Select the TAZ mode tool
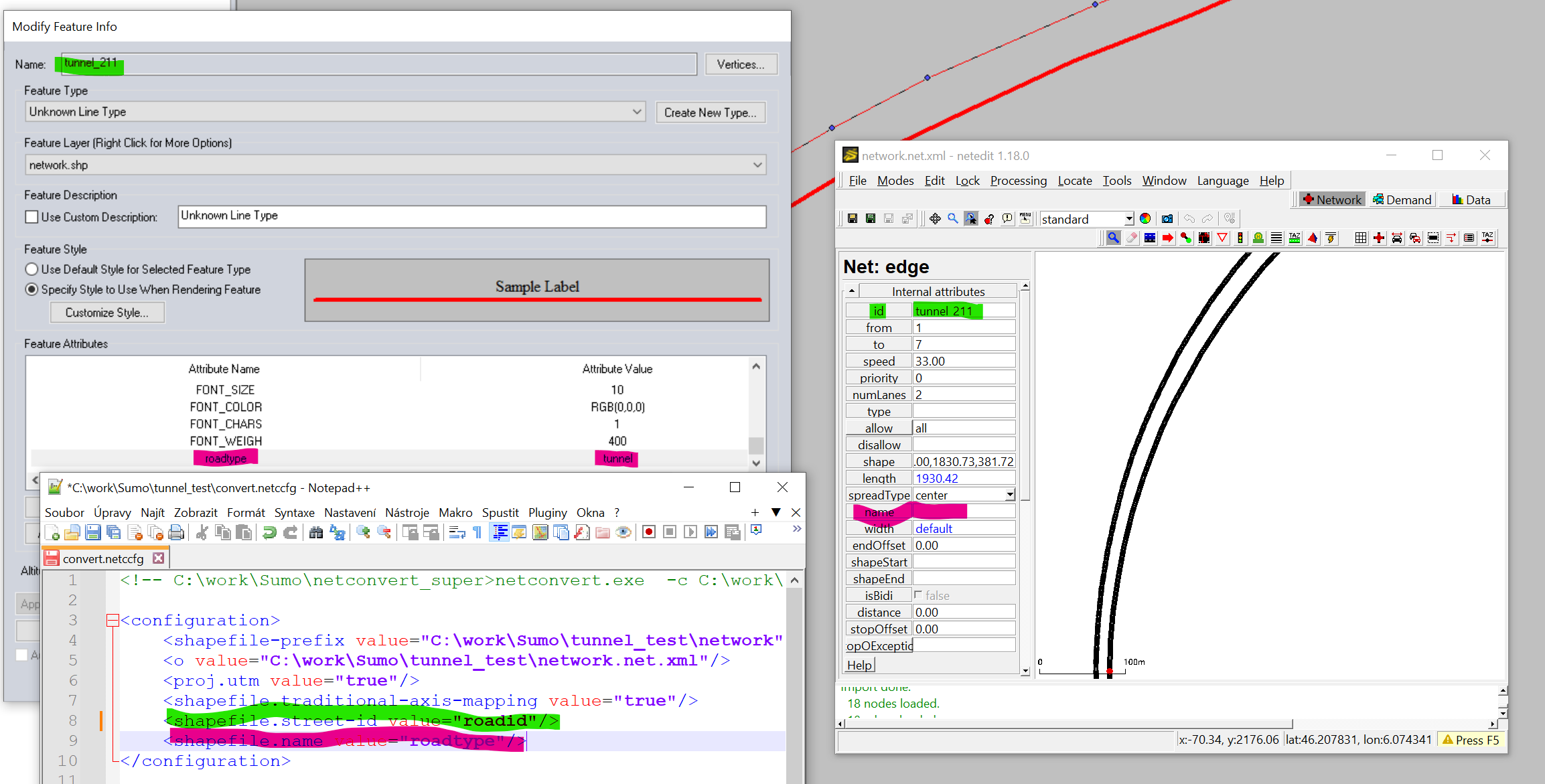The image size is (1545, 784). pos(1295,238)
